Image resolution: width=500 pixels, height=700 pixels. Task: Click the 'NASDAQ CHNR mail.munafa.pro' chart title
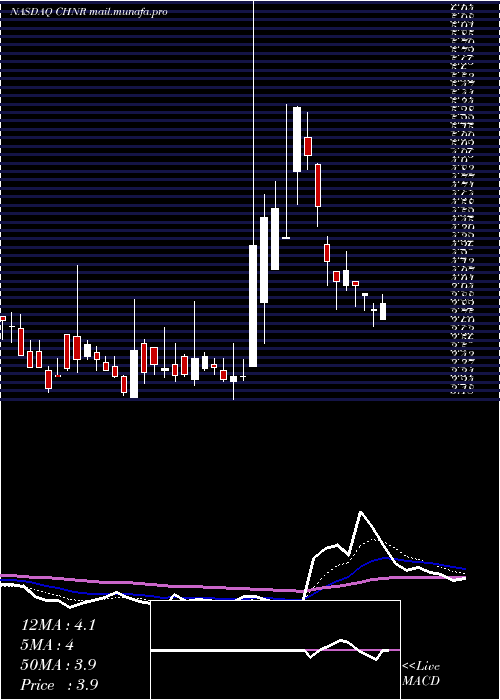pos(88,12)
